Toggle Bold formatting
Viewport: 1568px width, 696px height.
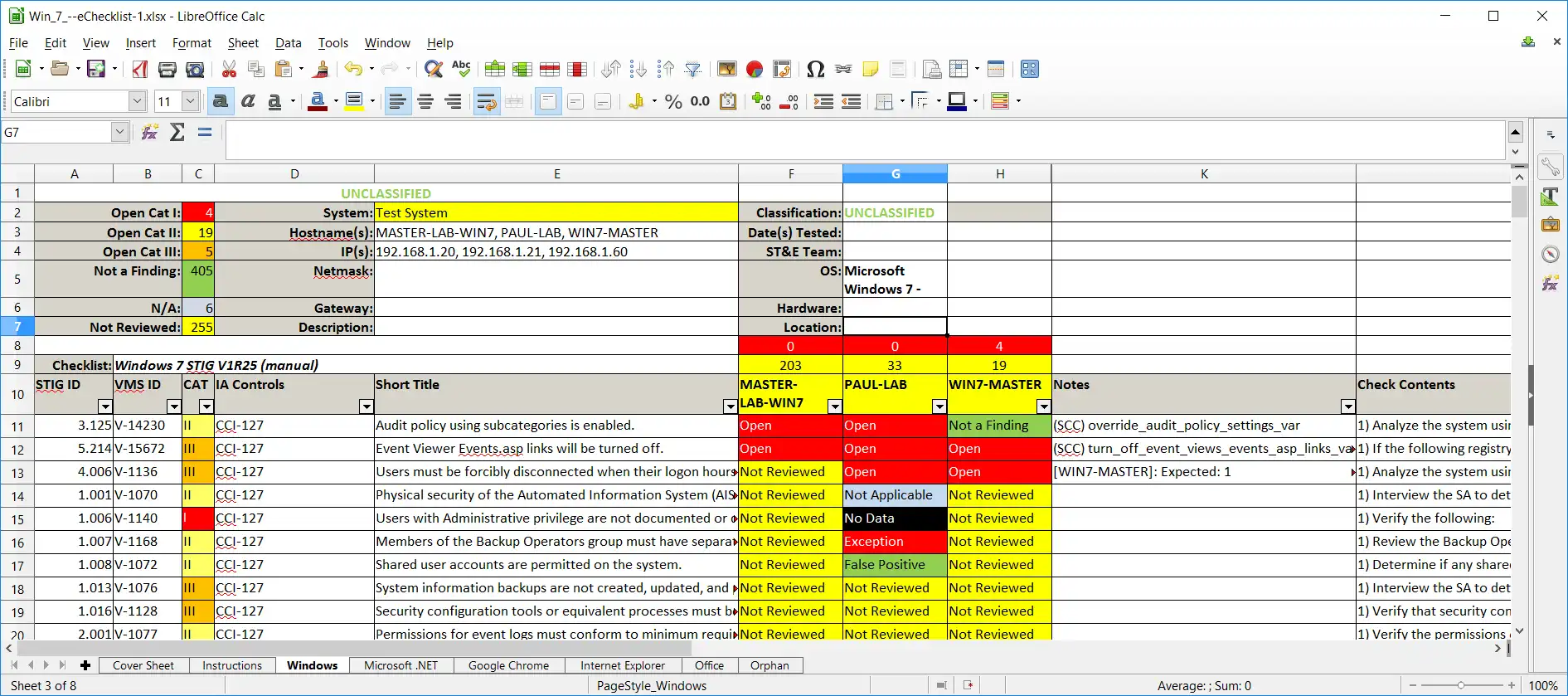[221, 102]
